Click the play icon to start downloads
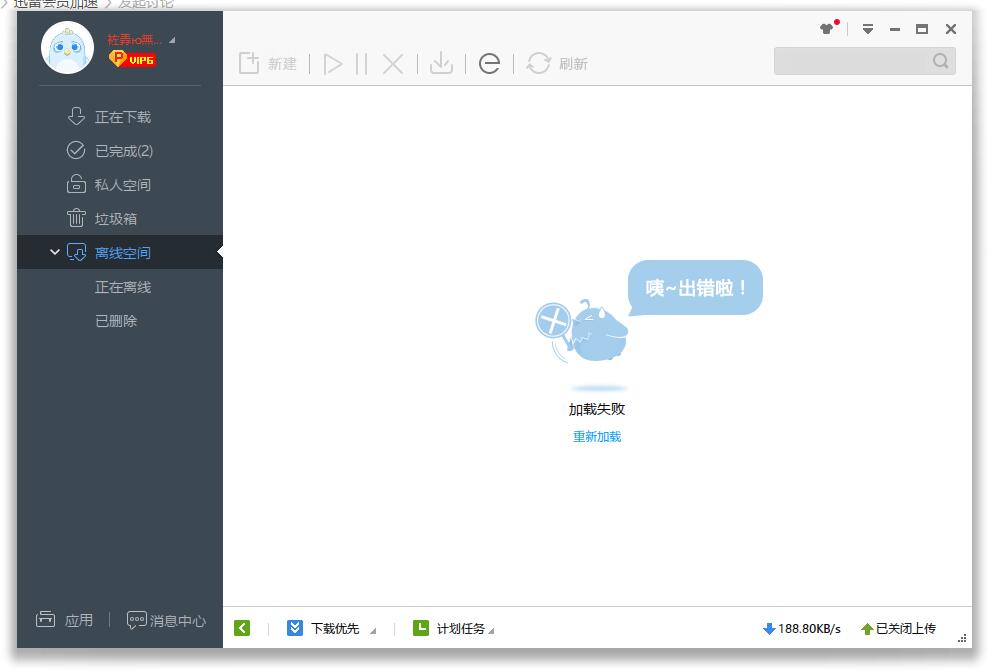Screen dimensions: 989x671 332,63
